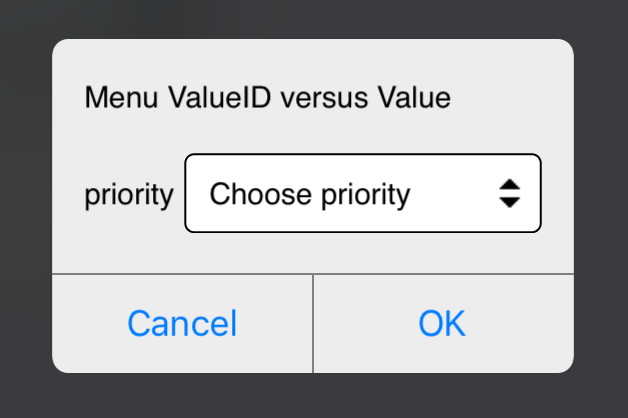Click the "Menu ValueID versus Value" title
Screen dimensions: 628x418
point(268,98)
